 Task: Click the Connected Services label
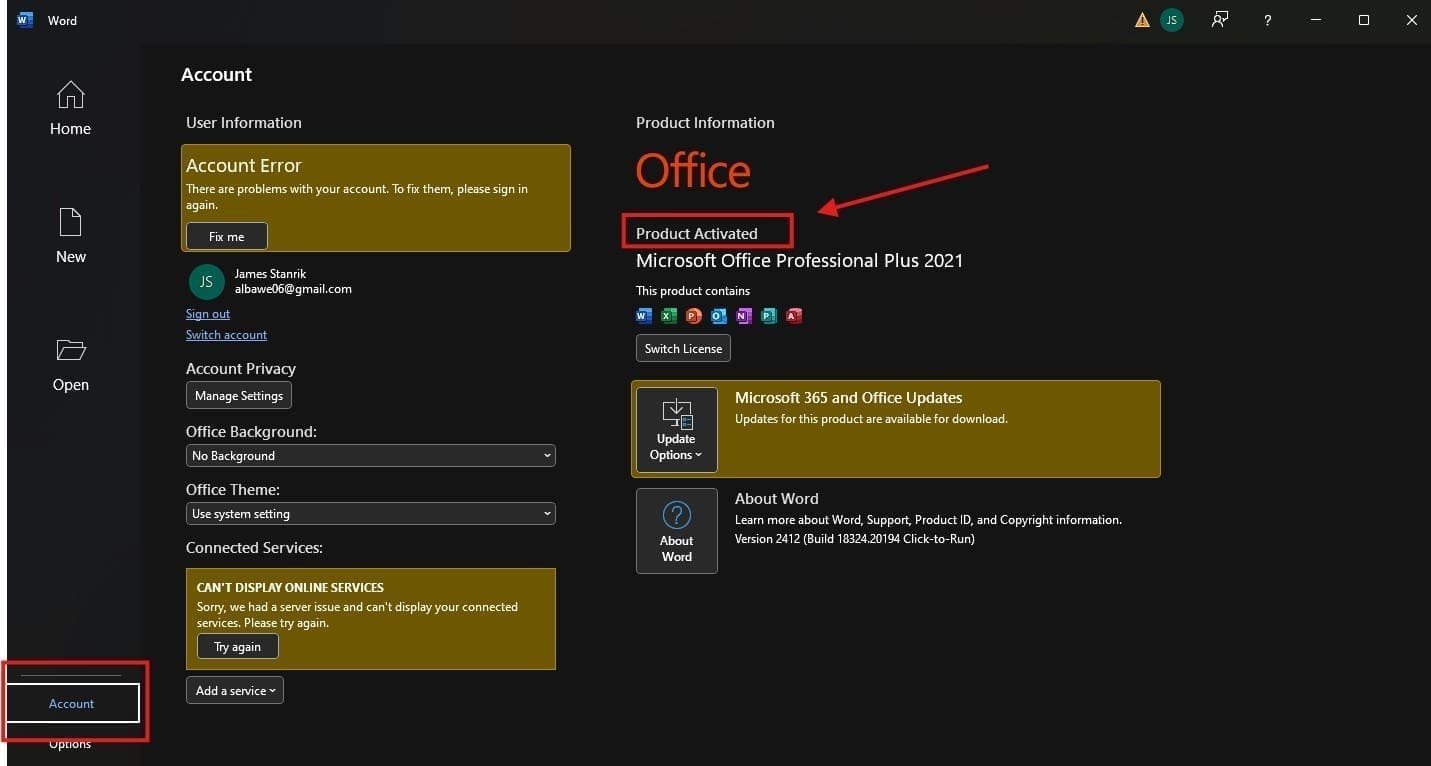[254, 548]
